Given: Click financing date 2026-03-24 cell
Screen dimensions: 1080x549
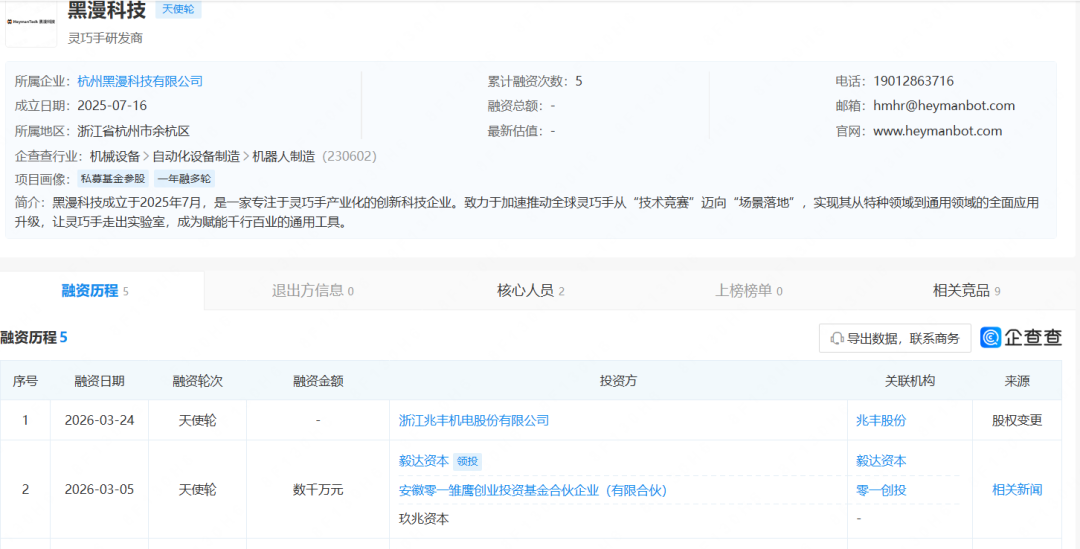Looking at the screenshot, I should pyautogui.click(x=99, y=420).
